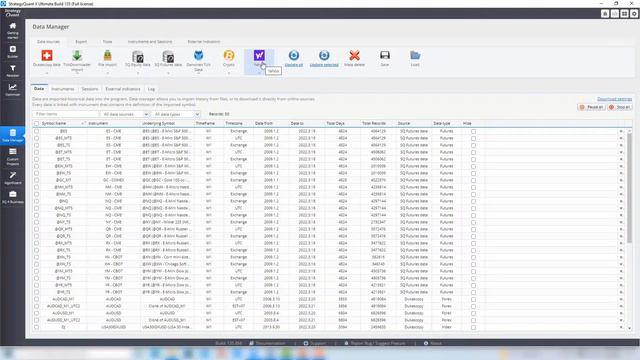Select the Log sub-tab

point(151,89)
